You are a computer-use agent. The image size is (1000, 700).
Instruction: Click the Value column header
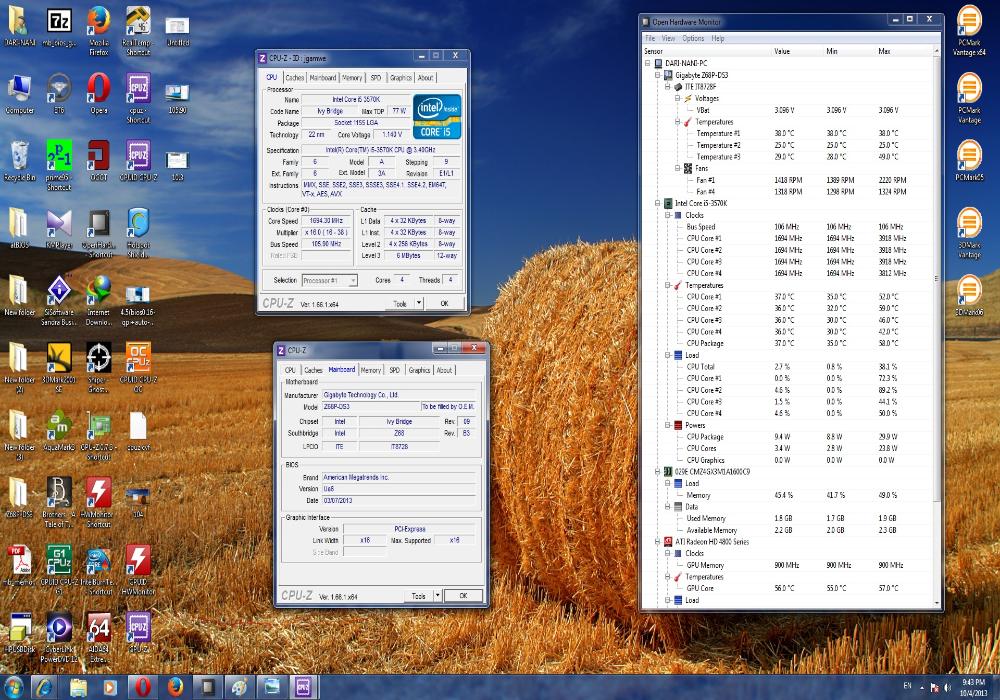(x=782, y=51)
